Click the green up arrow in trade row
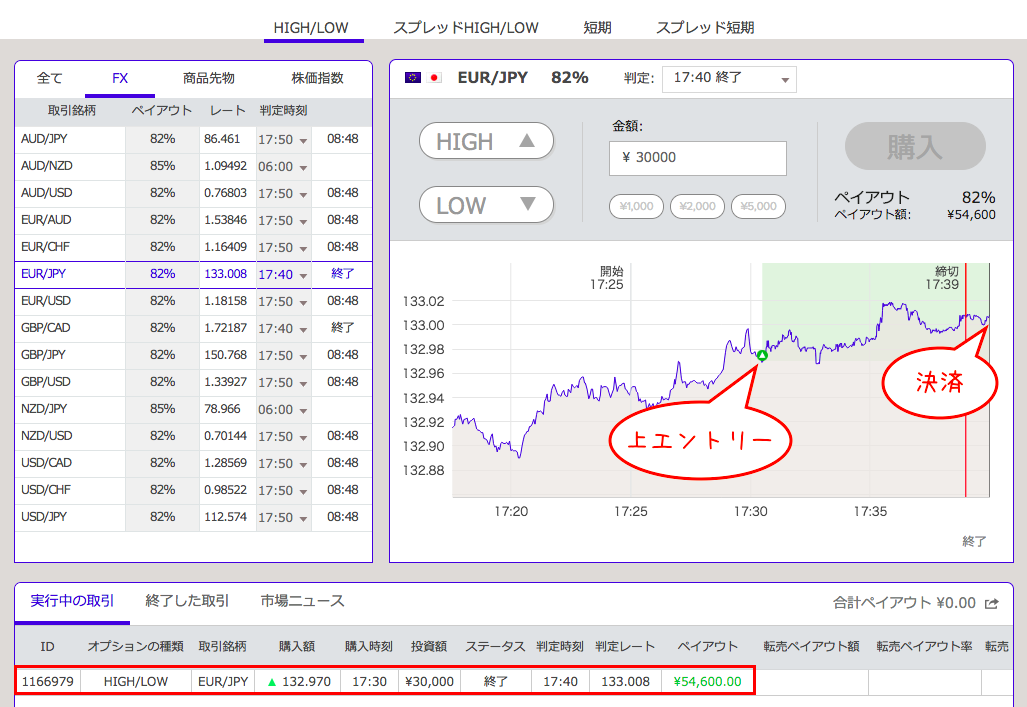Image resolution: width=1027 pixels, height=707 pixels. [270, 681]
